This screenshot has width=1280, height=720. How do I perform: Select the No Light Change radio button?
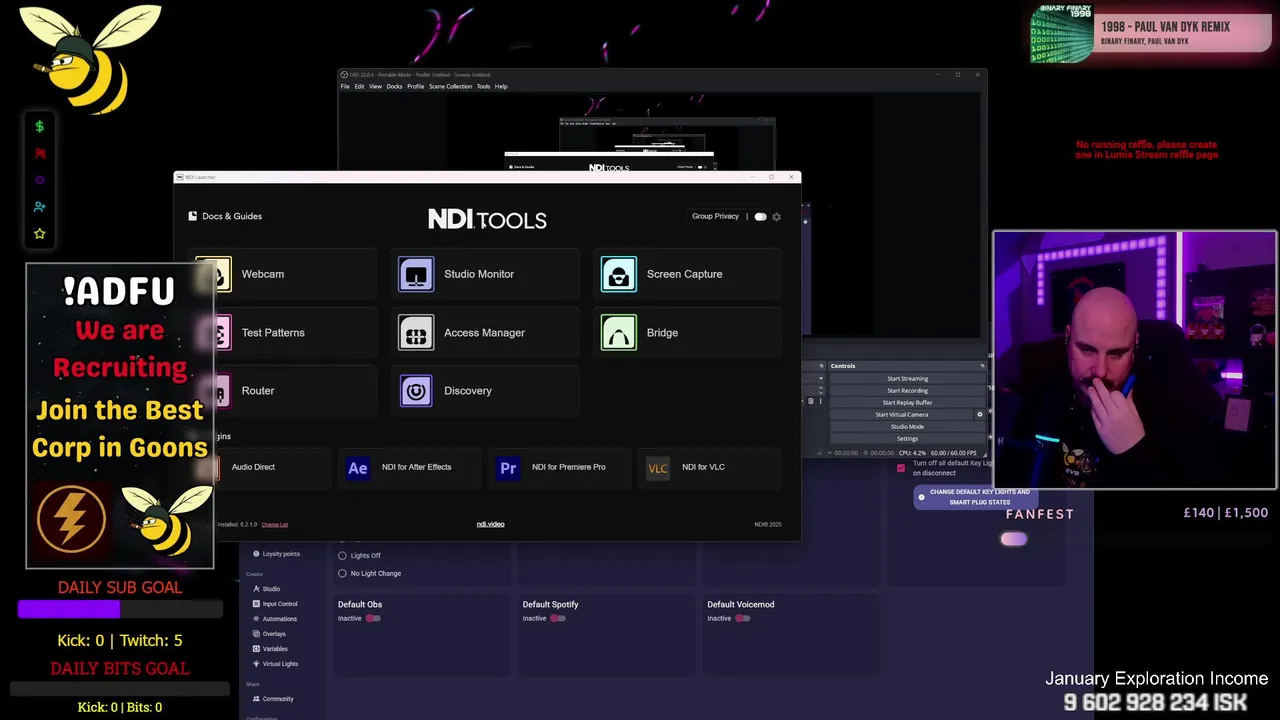tap(342, 573)
